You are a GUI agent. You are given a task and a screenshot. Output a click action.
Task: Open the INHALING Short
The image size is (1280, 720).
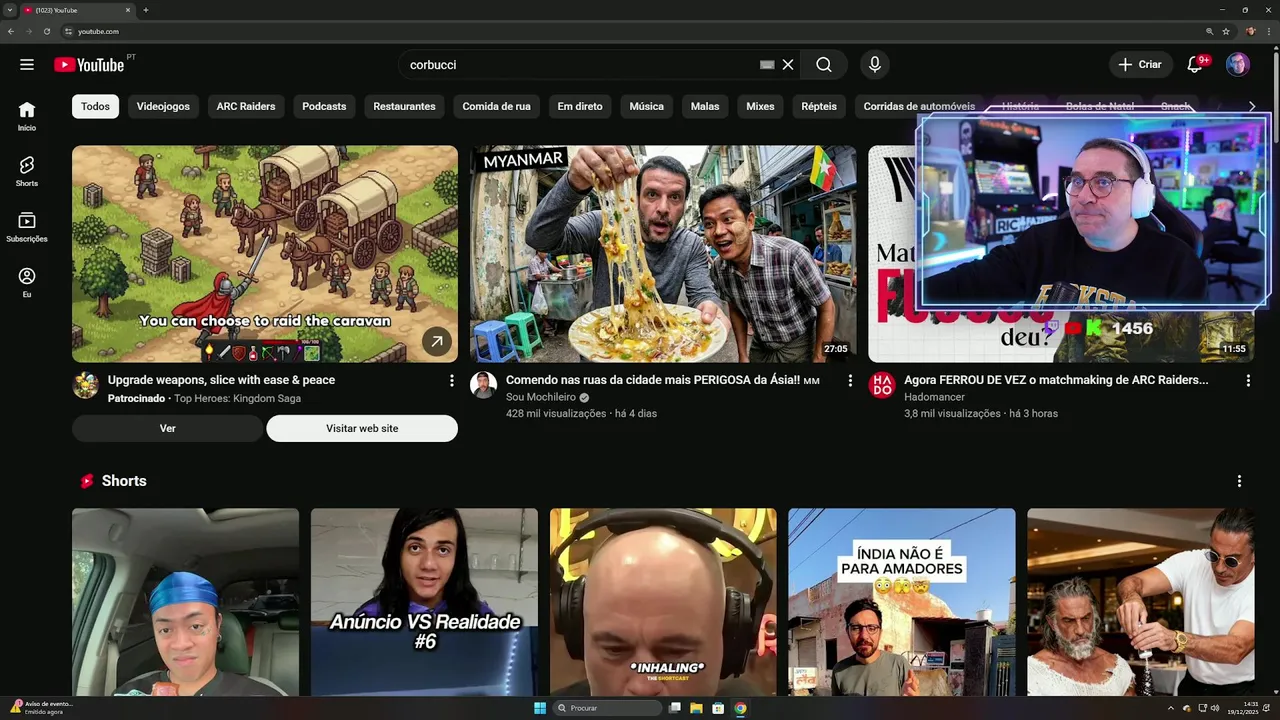click(x=663, y=602)
